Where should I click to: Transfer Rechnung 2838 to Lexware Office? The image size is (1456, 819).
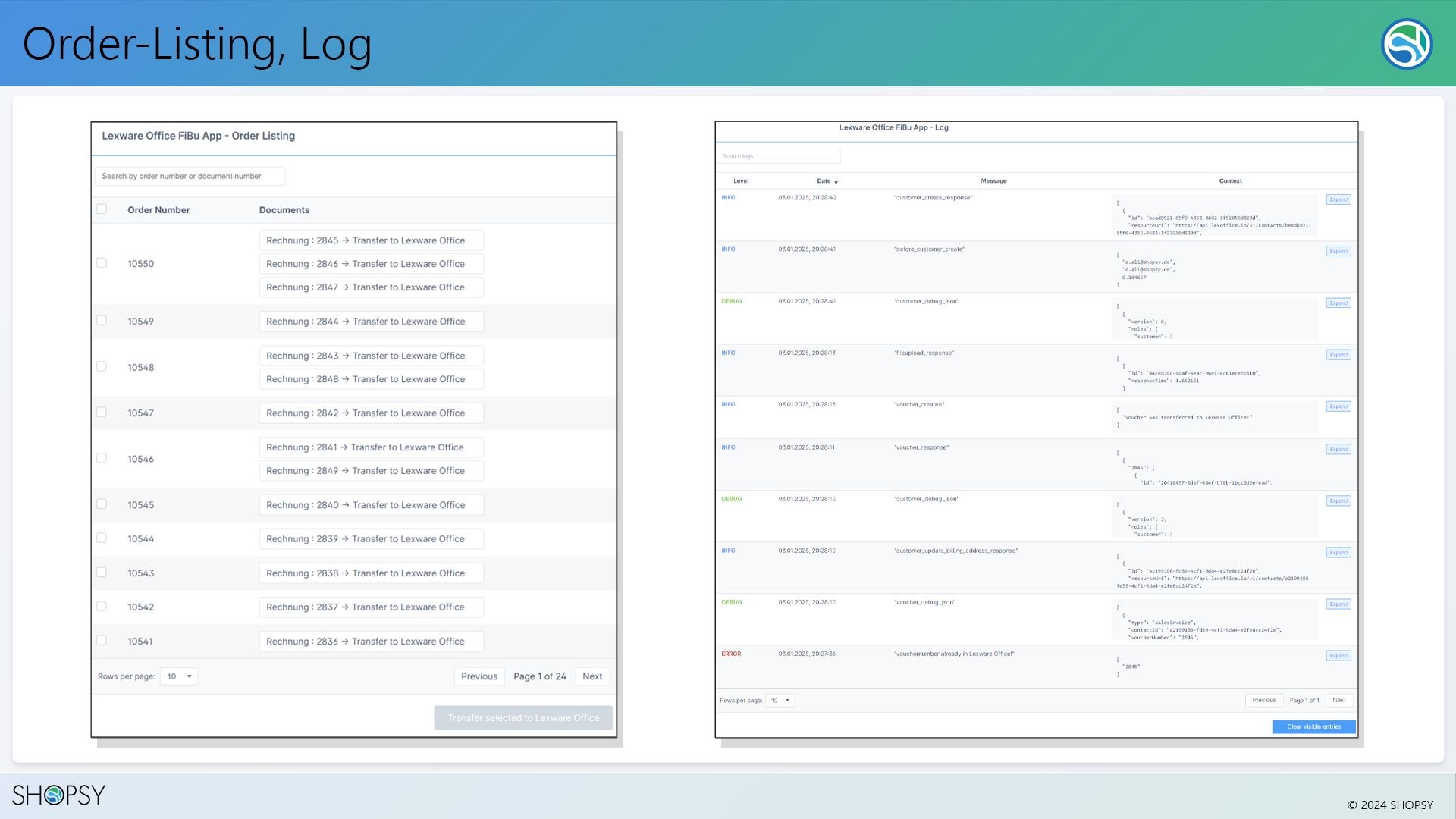pos(372,573)
